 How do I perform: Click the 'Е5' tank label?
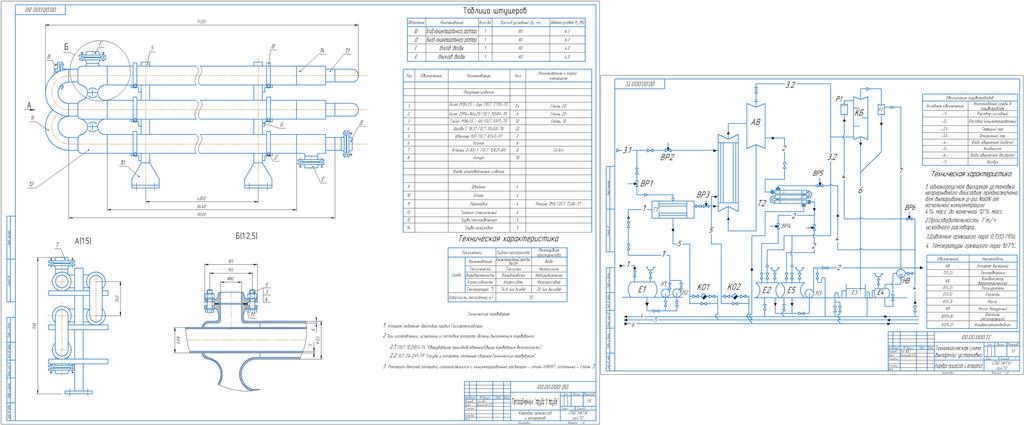792,288
